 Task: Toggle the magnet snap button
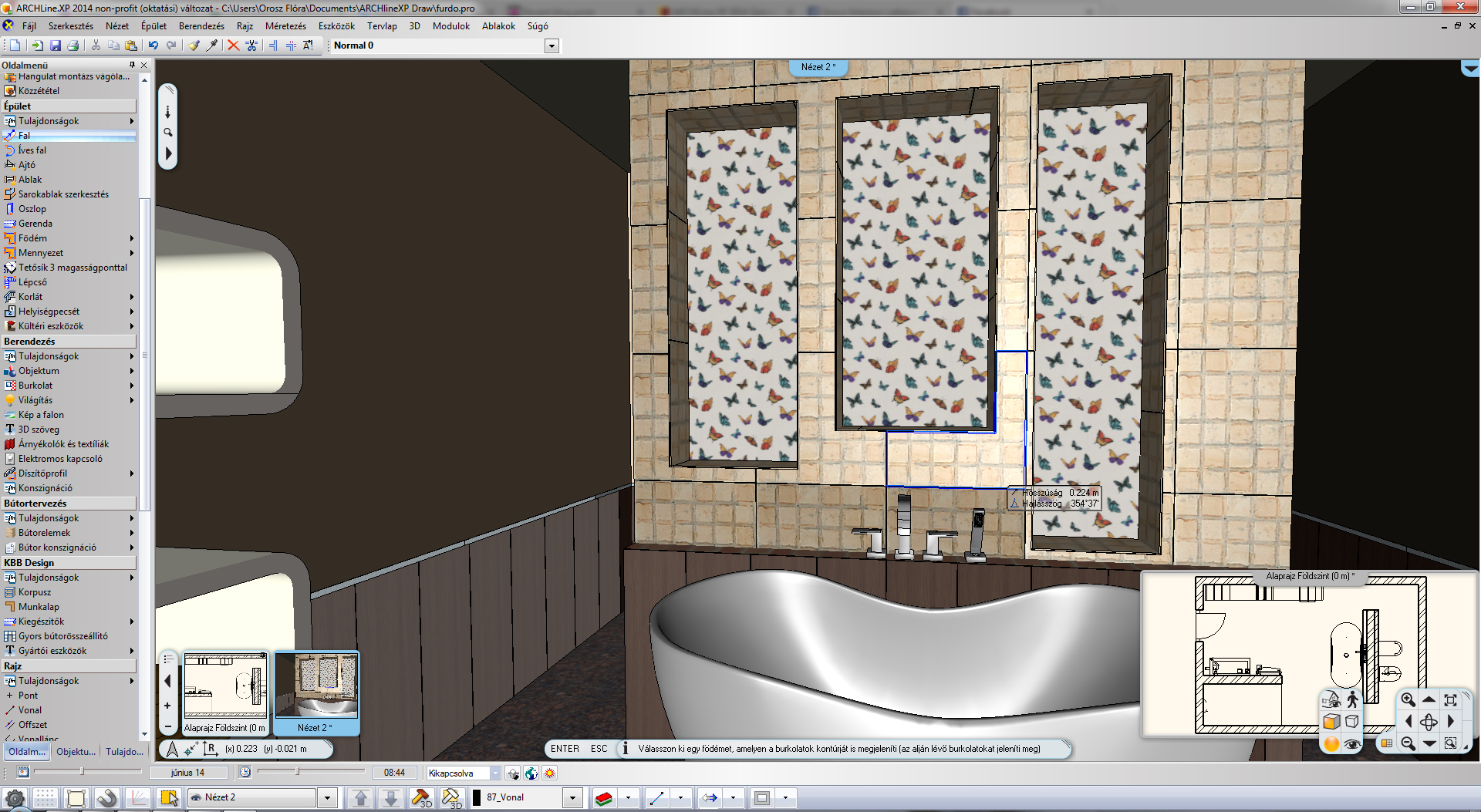[x=106, y=797]
